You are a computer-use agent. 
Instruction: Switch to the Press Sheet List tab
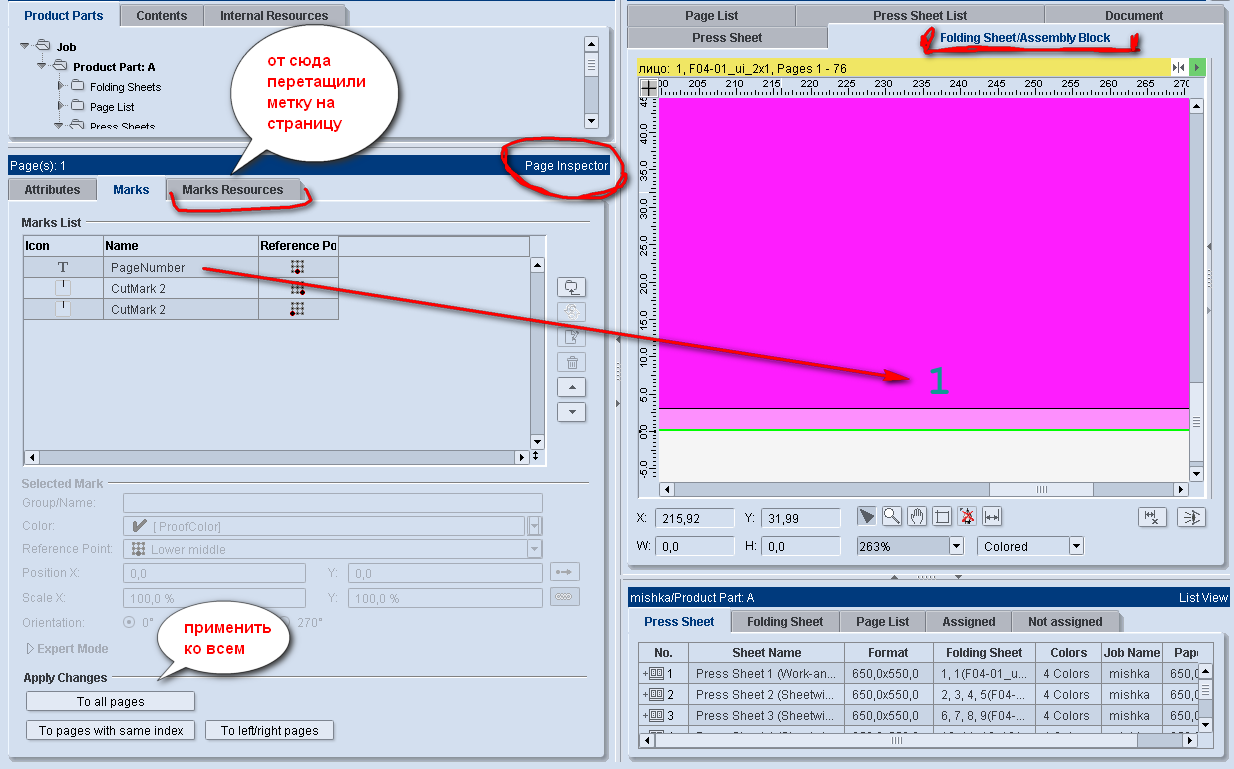click(920, 15)
